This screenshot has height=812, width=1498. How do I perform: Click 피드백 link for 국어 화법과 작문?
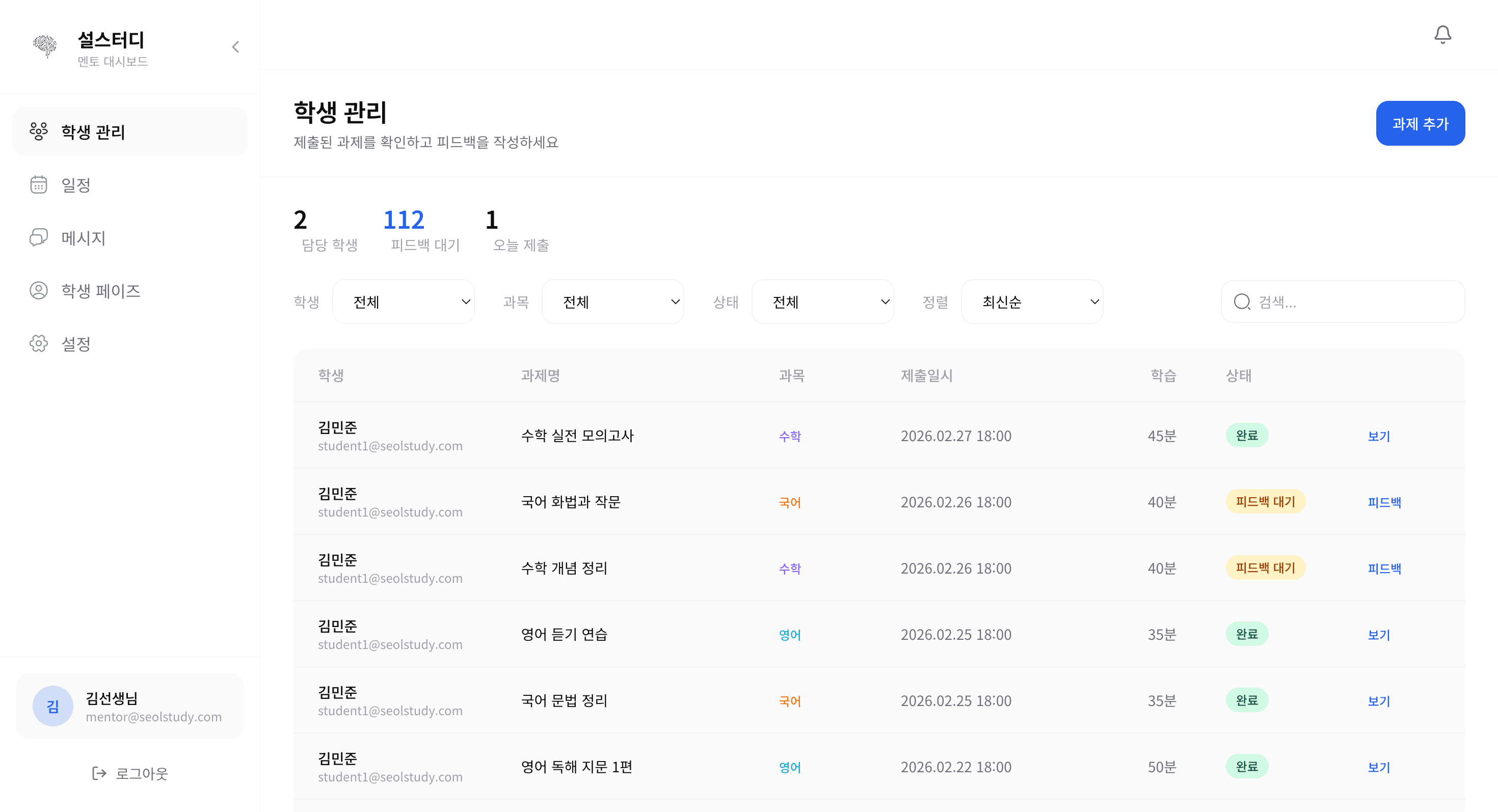[1384, 502]
